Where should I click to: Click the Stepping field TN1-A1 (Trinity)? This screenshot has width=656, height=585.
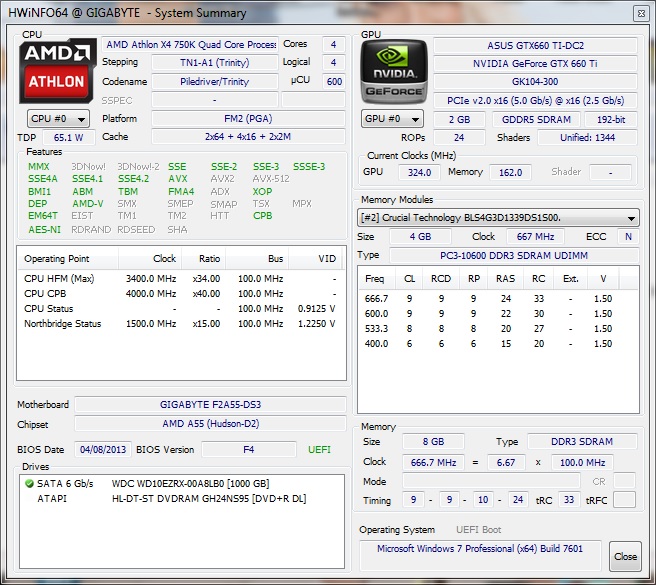coord(215,63)
